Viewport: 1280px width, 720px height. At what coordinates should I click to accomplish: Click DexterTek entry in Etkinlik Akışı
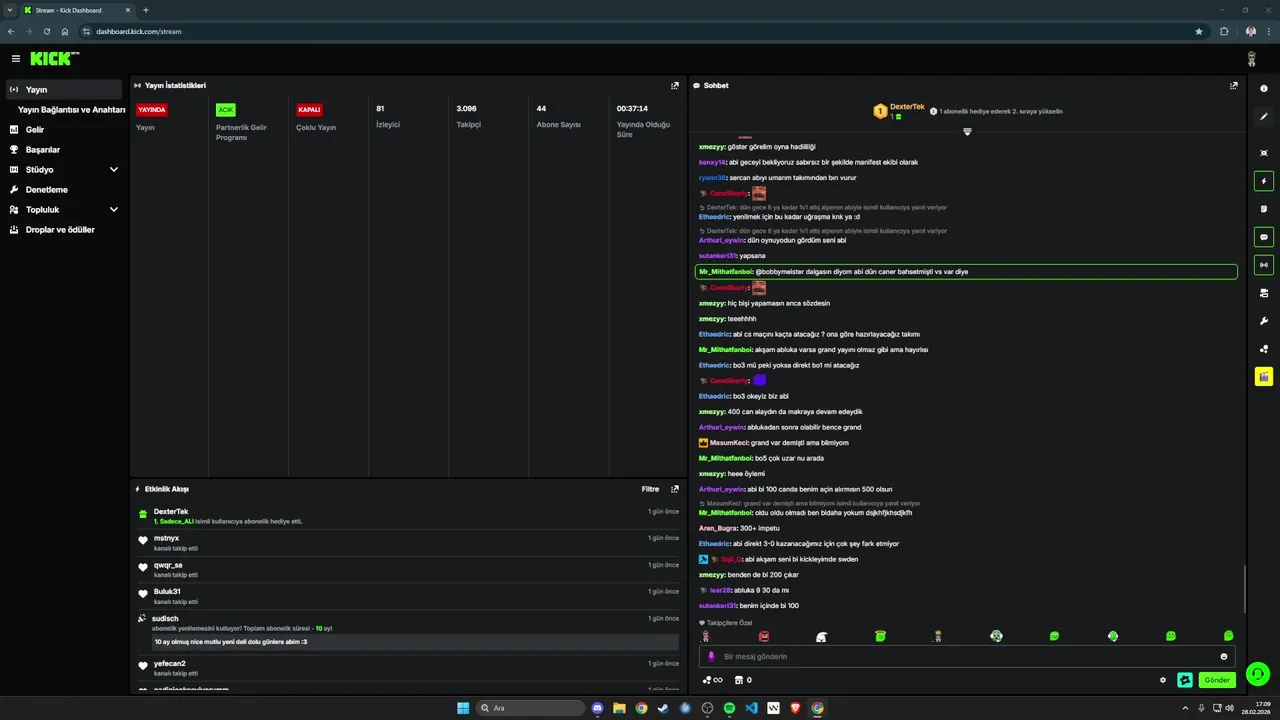tap(408, 516)
